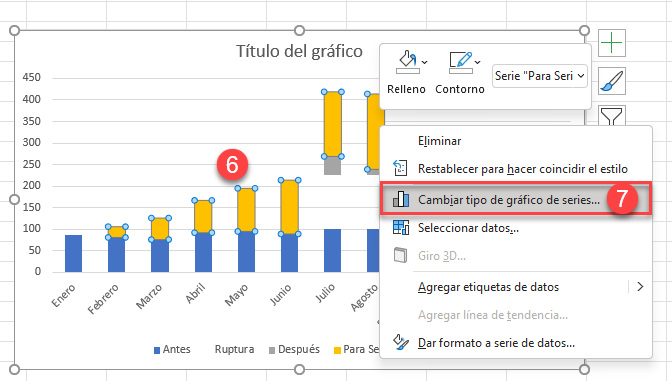Choose Eliminar from the context menu
The height and width of the screenshot is (381, 672).
pos(516,141)
